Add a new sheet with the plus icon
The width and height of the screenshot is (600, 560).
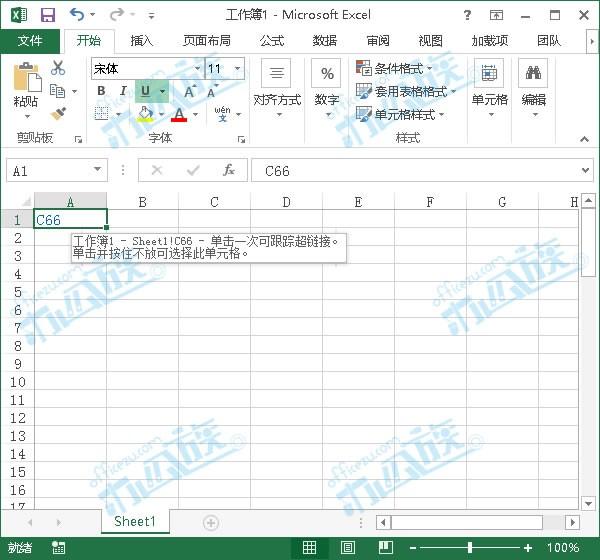coord(211,522)
